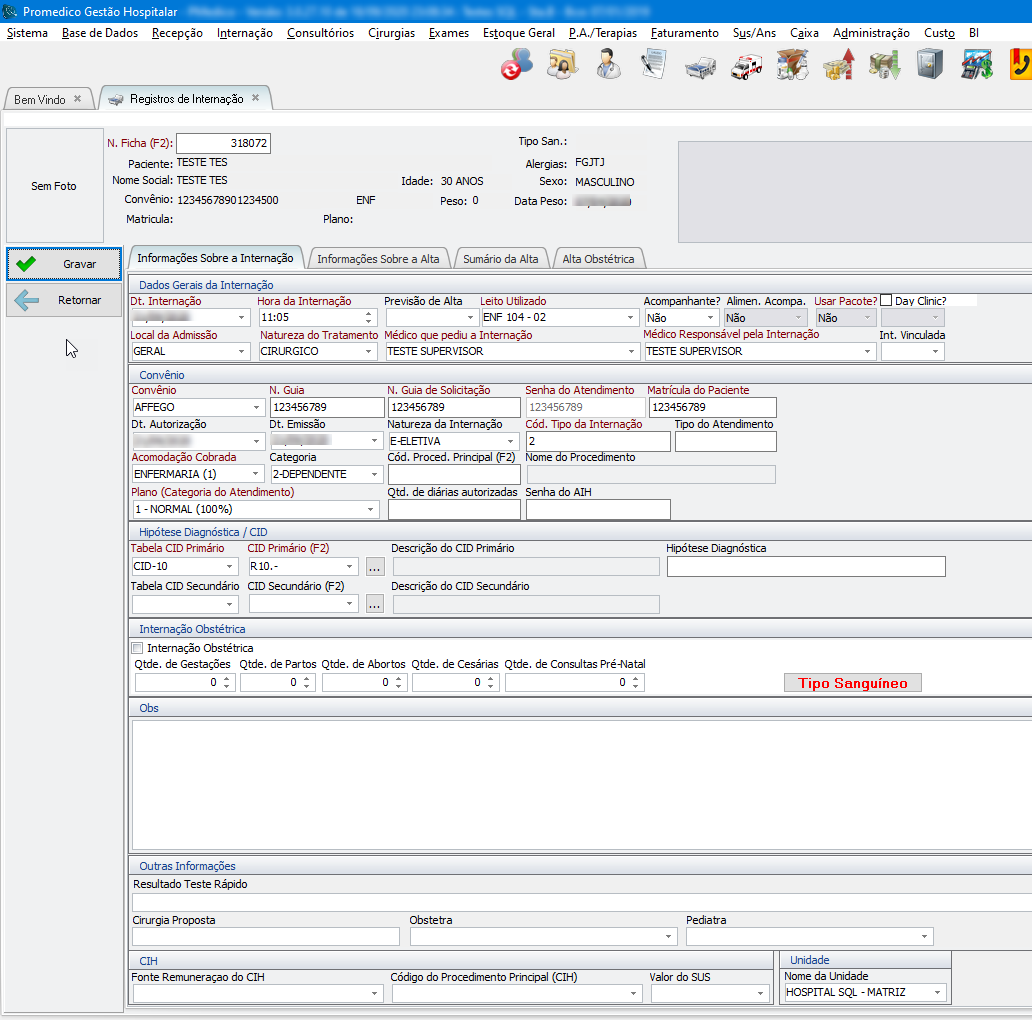Click the hospital bed toolbar icon
This screenshot has width=1032, height=1020.
point(700,66)
